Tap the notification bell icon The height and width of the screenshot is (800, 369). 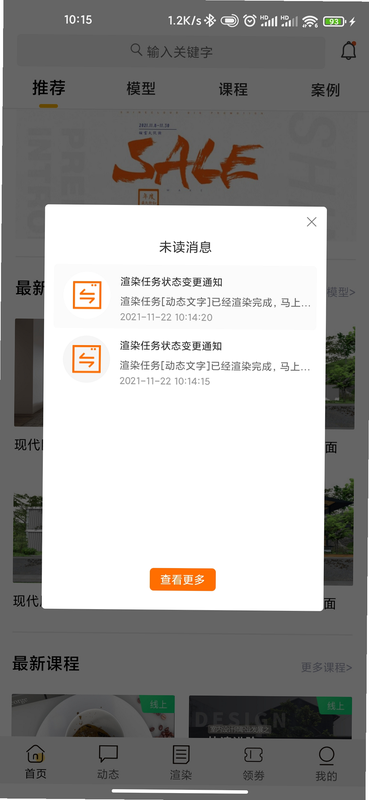pos(349,51)
